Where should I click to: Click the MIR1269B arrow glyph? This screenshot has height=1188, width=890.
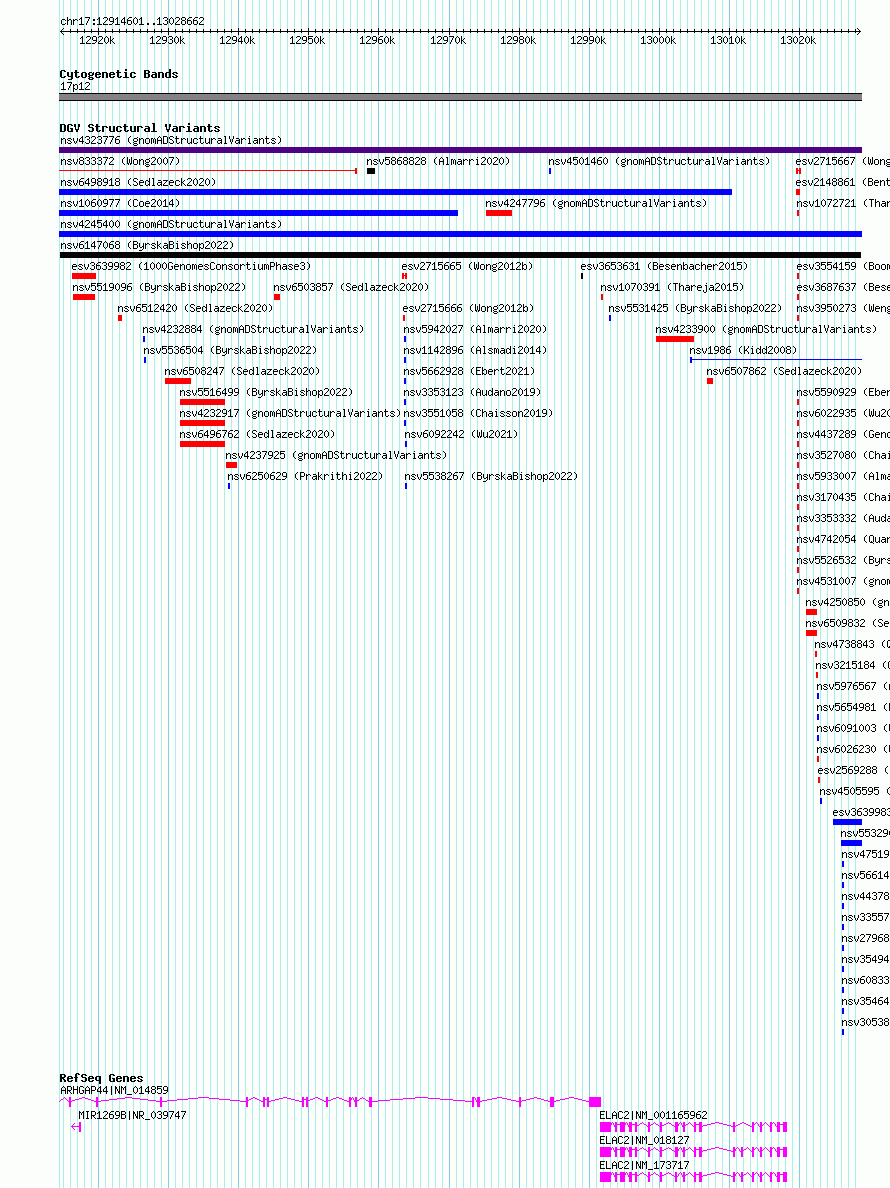pos(76,1127)
